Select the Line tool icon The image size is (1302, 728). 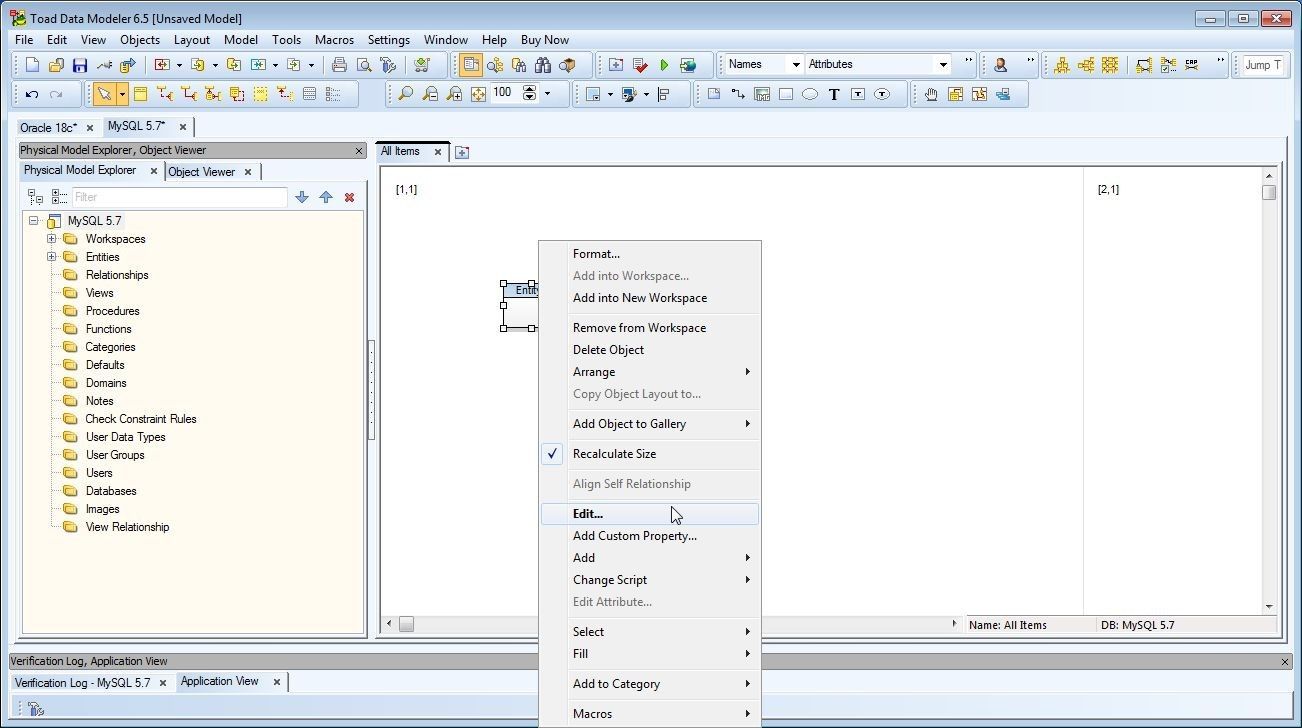coord(738,94)
